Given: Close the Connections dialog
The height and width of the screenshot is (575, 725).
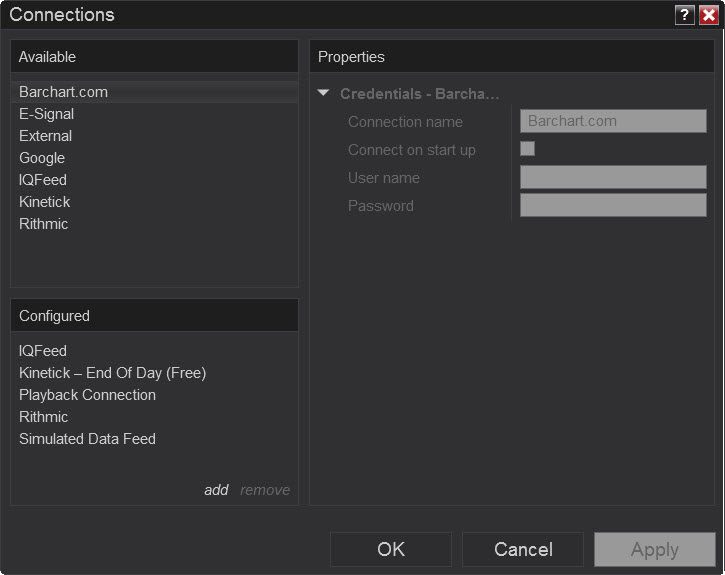Looking at the screenshot, I should pos(708,14).
